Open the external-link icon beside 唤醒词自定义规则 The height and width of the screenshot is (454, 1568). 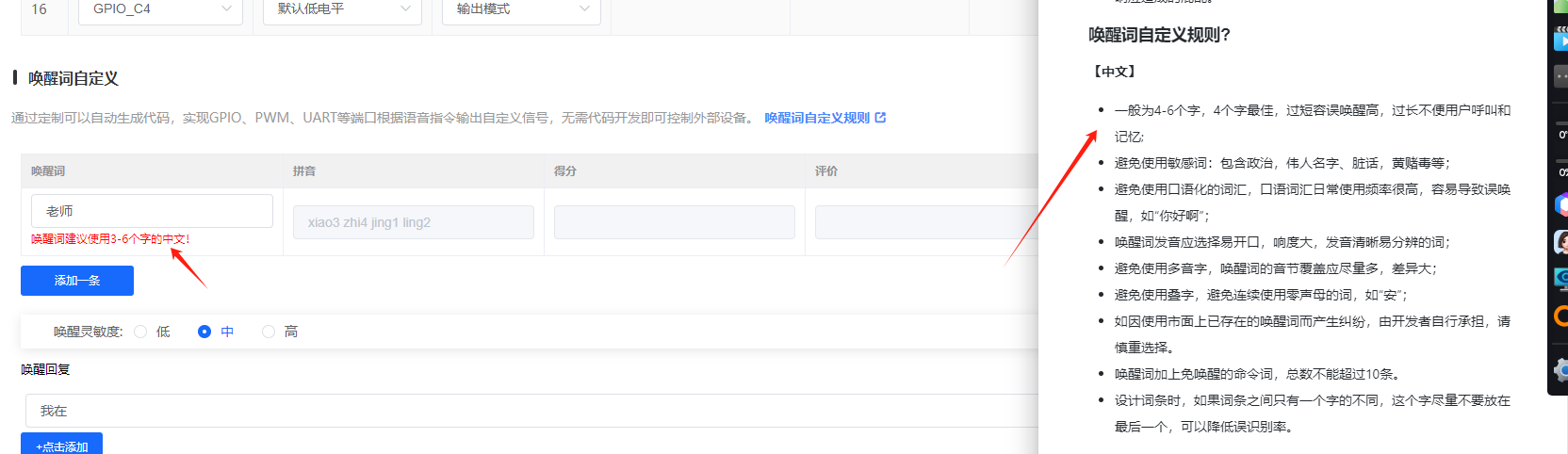click(880, 118)
